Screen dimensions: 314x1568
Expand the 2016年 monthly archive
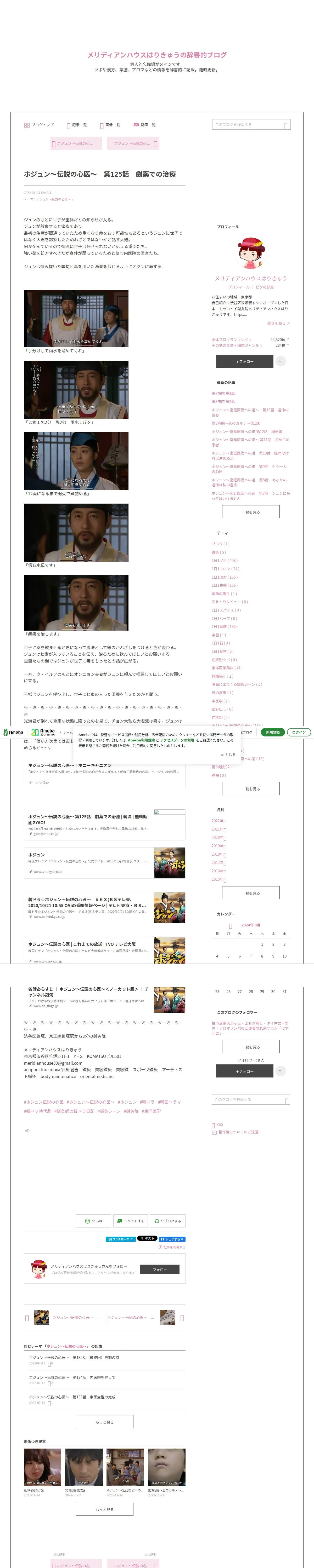219,871
